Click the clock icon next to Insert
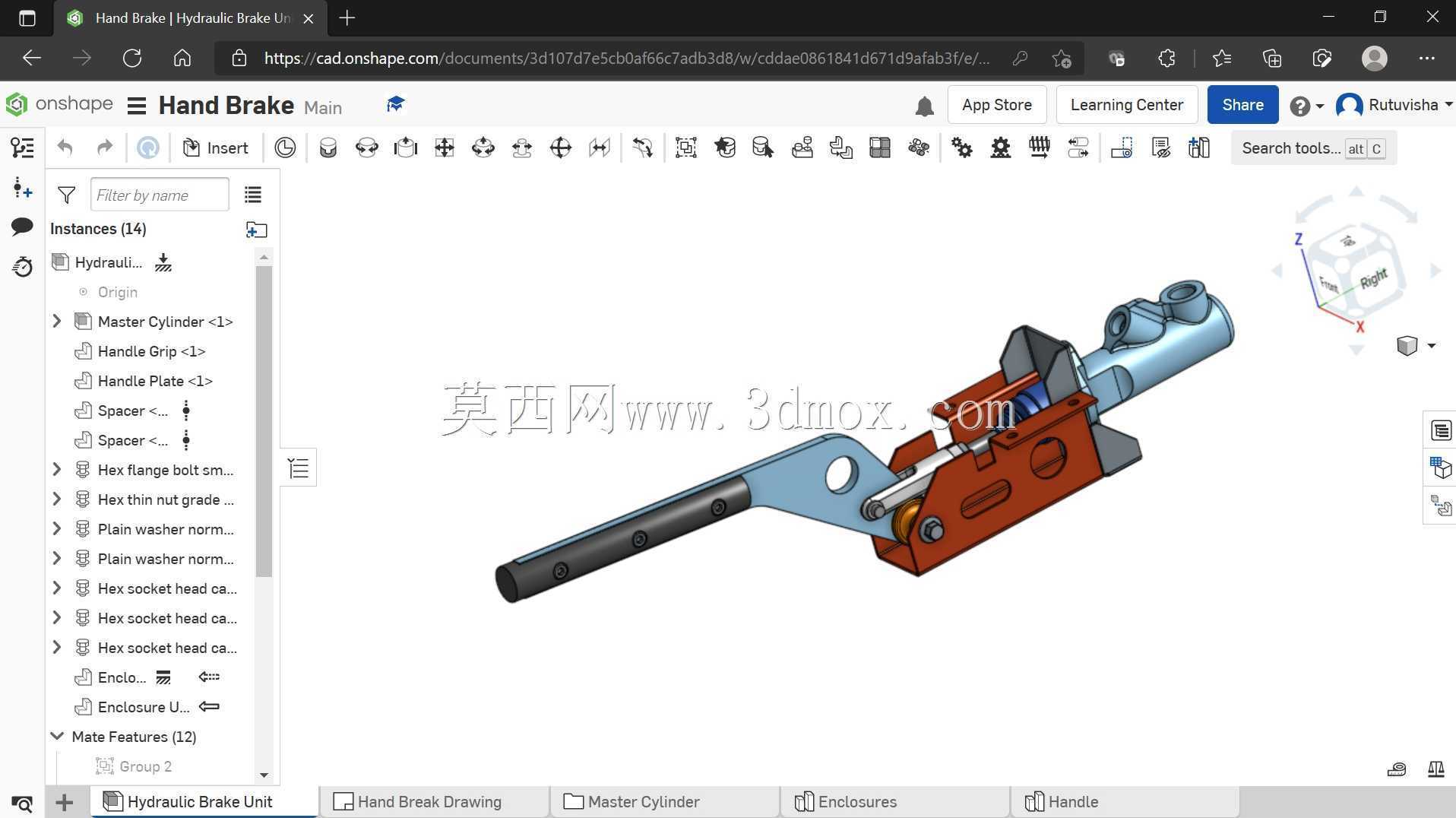 point(285,147)
